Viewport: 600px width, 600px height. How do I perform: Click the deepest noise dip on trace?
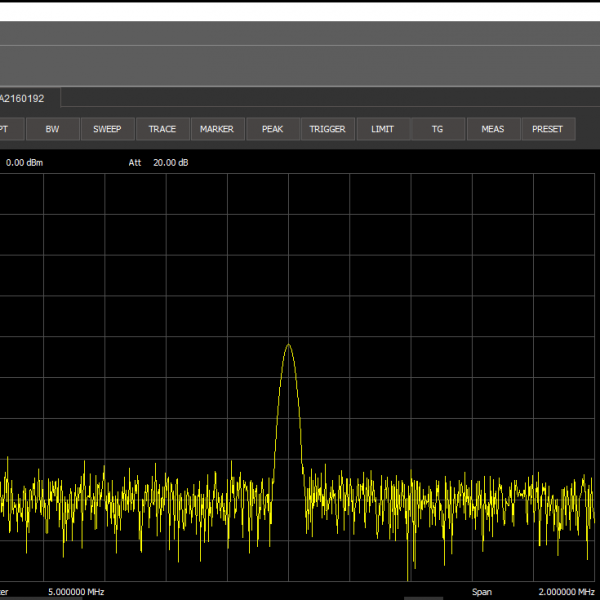click(409, 578)
